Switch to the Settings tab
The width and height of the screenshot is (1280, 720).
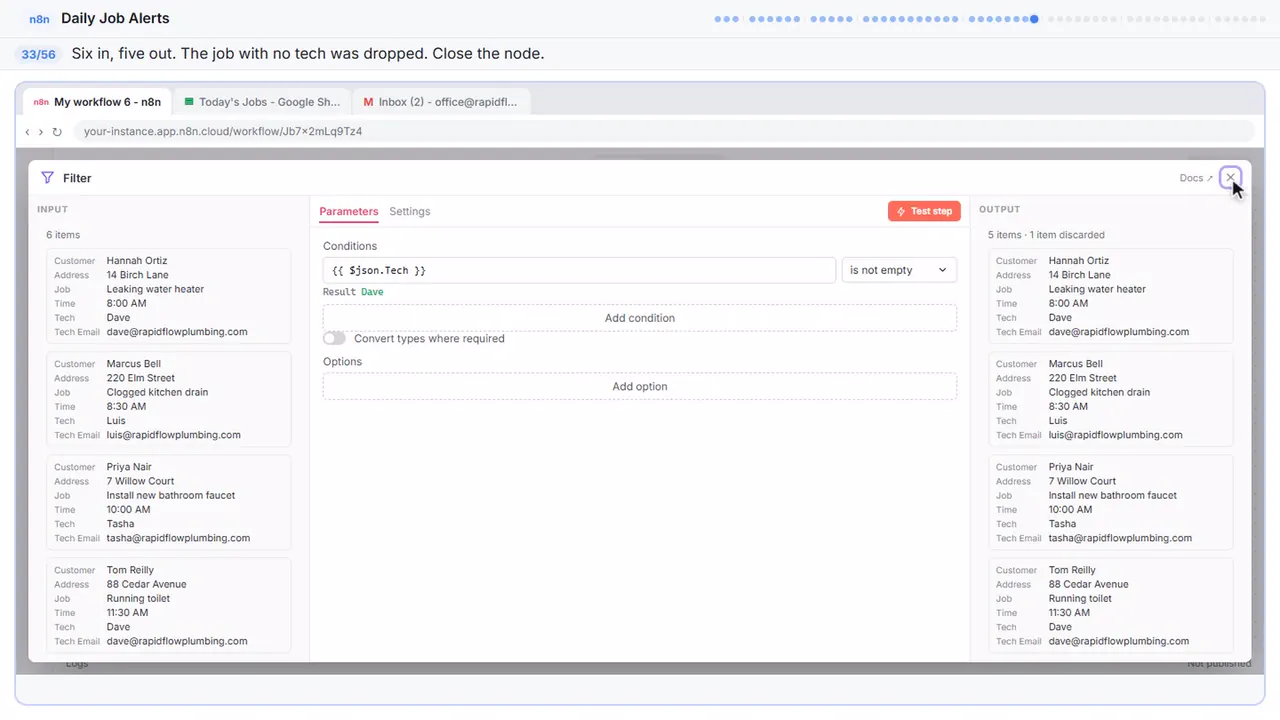410,211
